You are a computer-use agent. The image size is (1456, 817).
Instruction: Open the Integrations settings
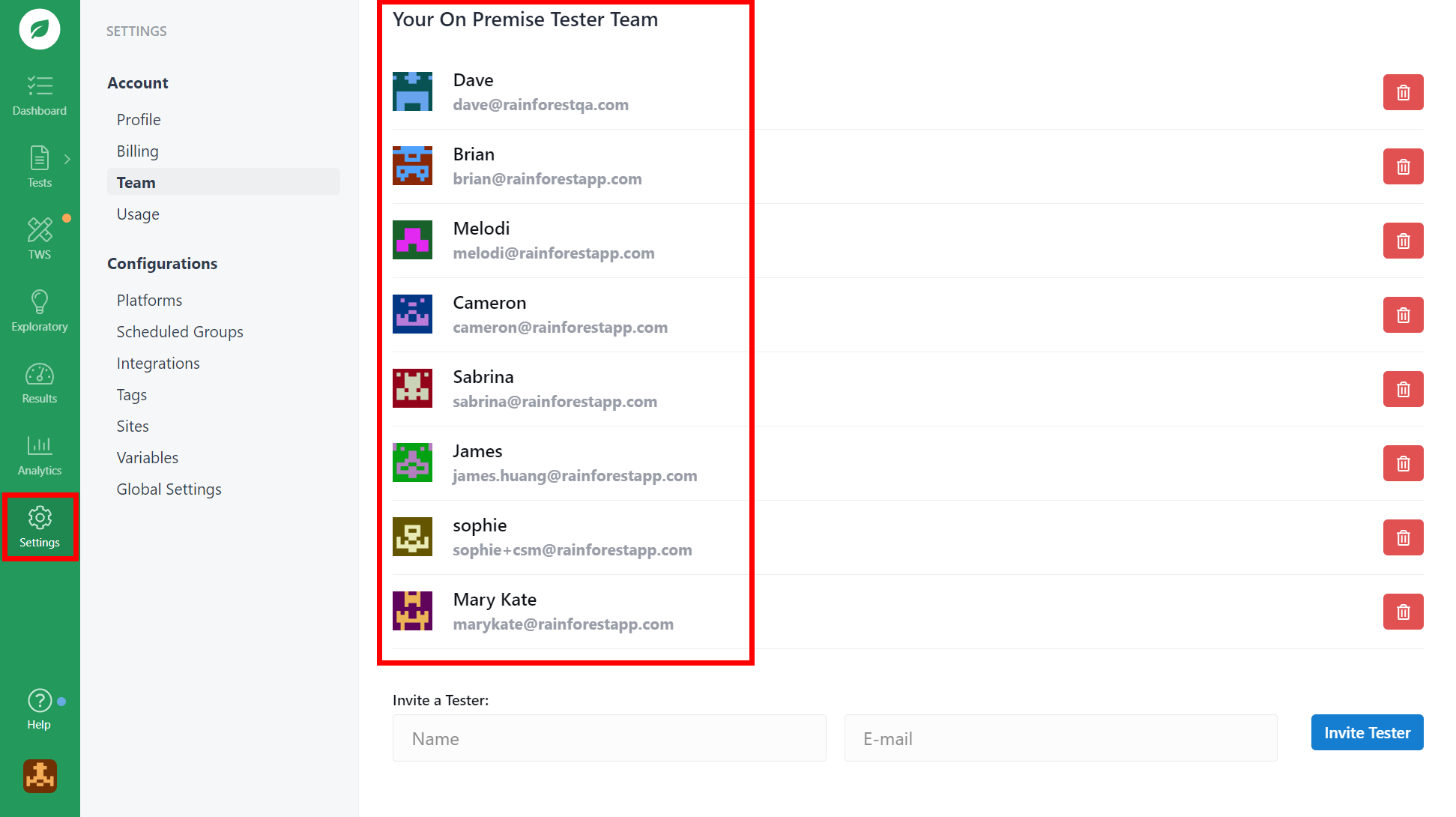point(158,364)
